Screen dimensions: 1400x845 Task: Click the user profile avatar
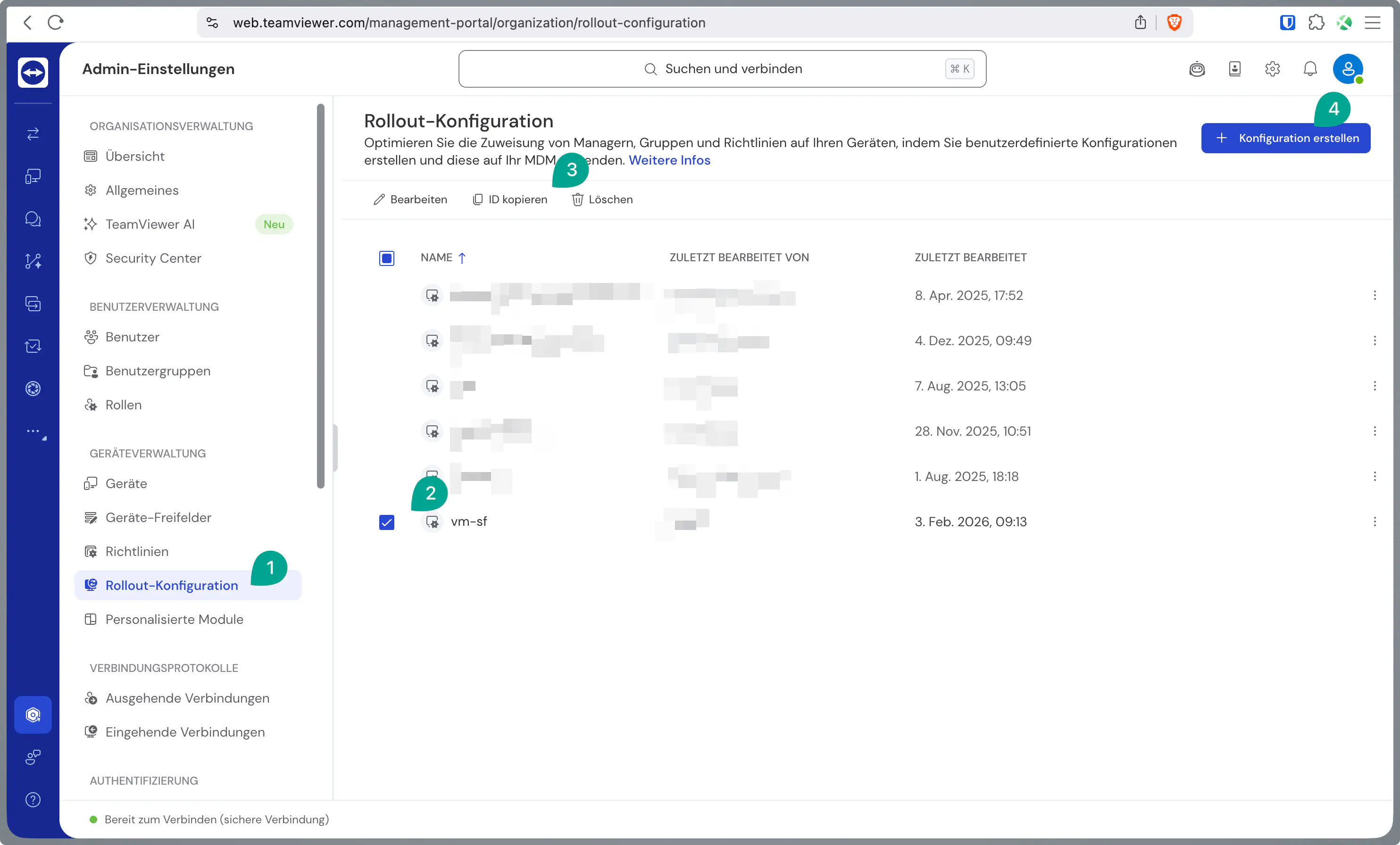click(1347, 69)
